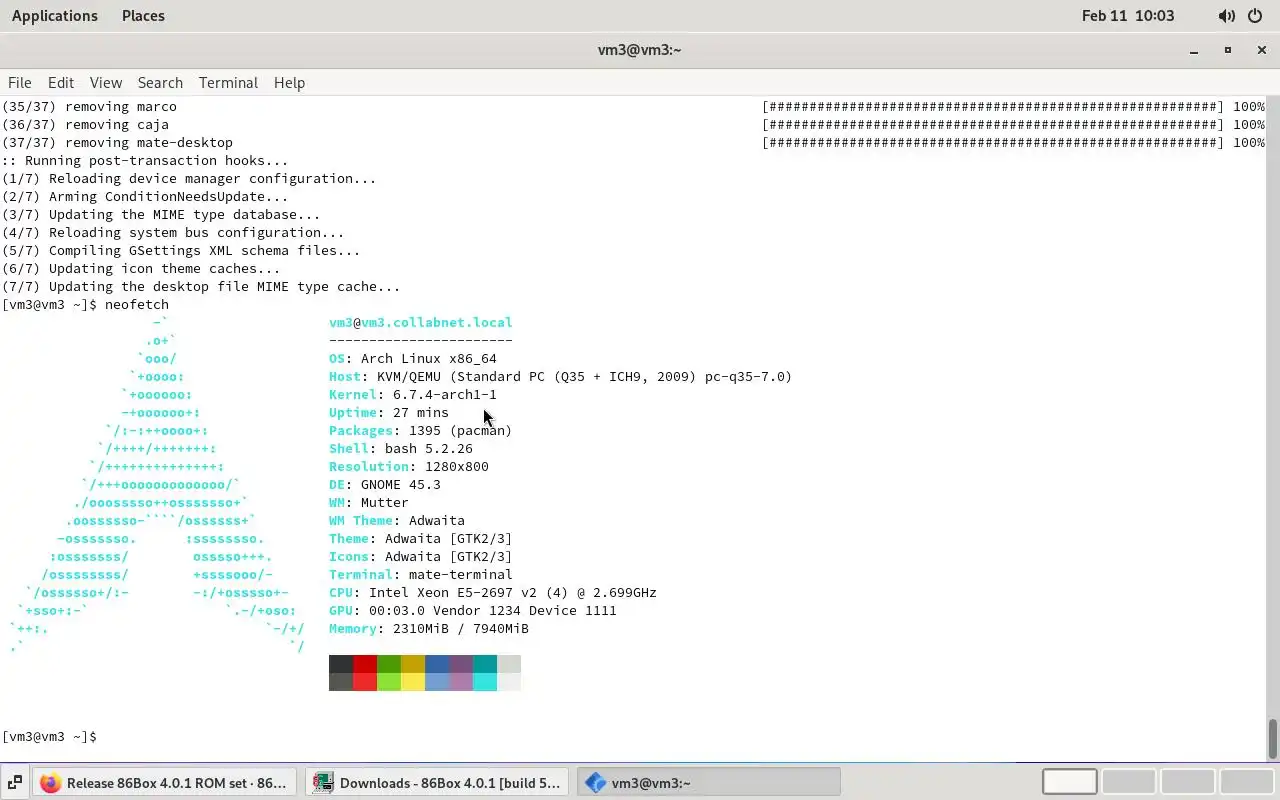
Task: Maximize the terminal window
Action: (1228, 50)
